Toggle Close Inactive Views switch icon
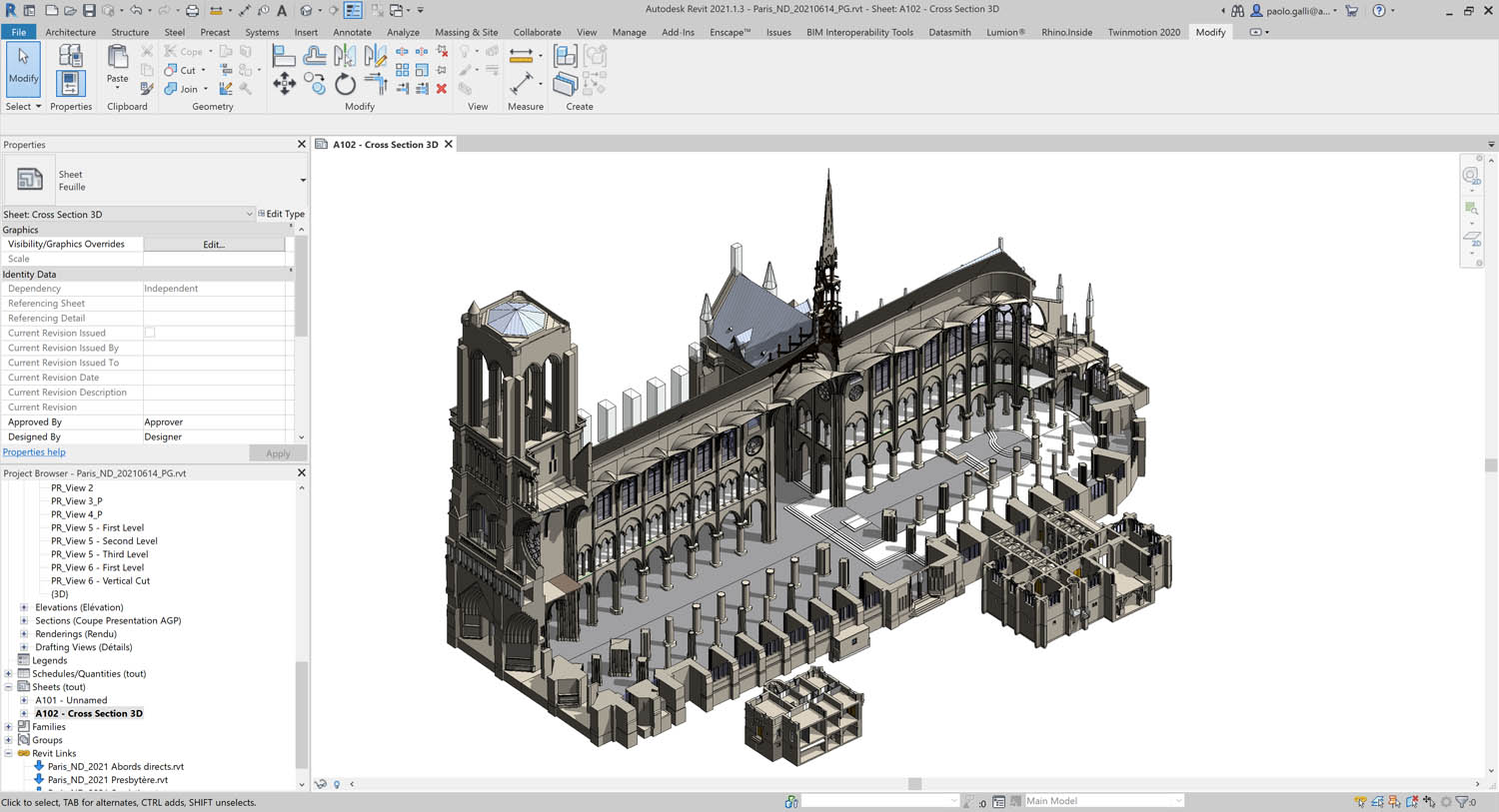 (x=378, y=10)
